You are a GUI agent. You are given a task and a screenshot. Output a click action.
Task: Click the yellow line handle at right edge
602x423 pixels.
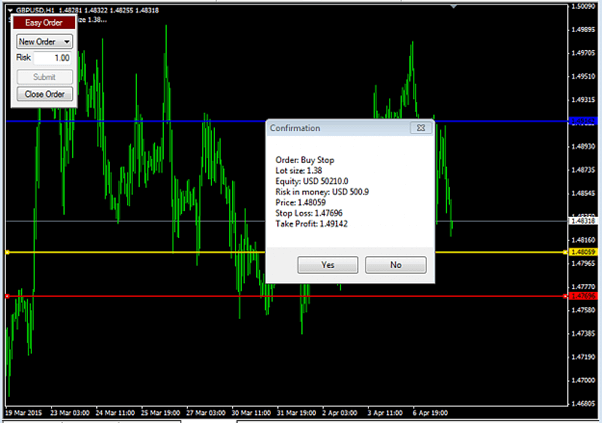pyautogui.click(x=565, y=252)
